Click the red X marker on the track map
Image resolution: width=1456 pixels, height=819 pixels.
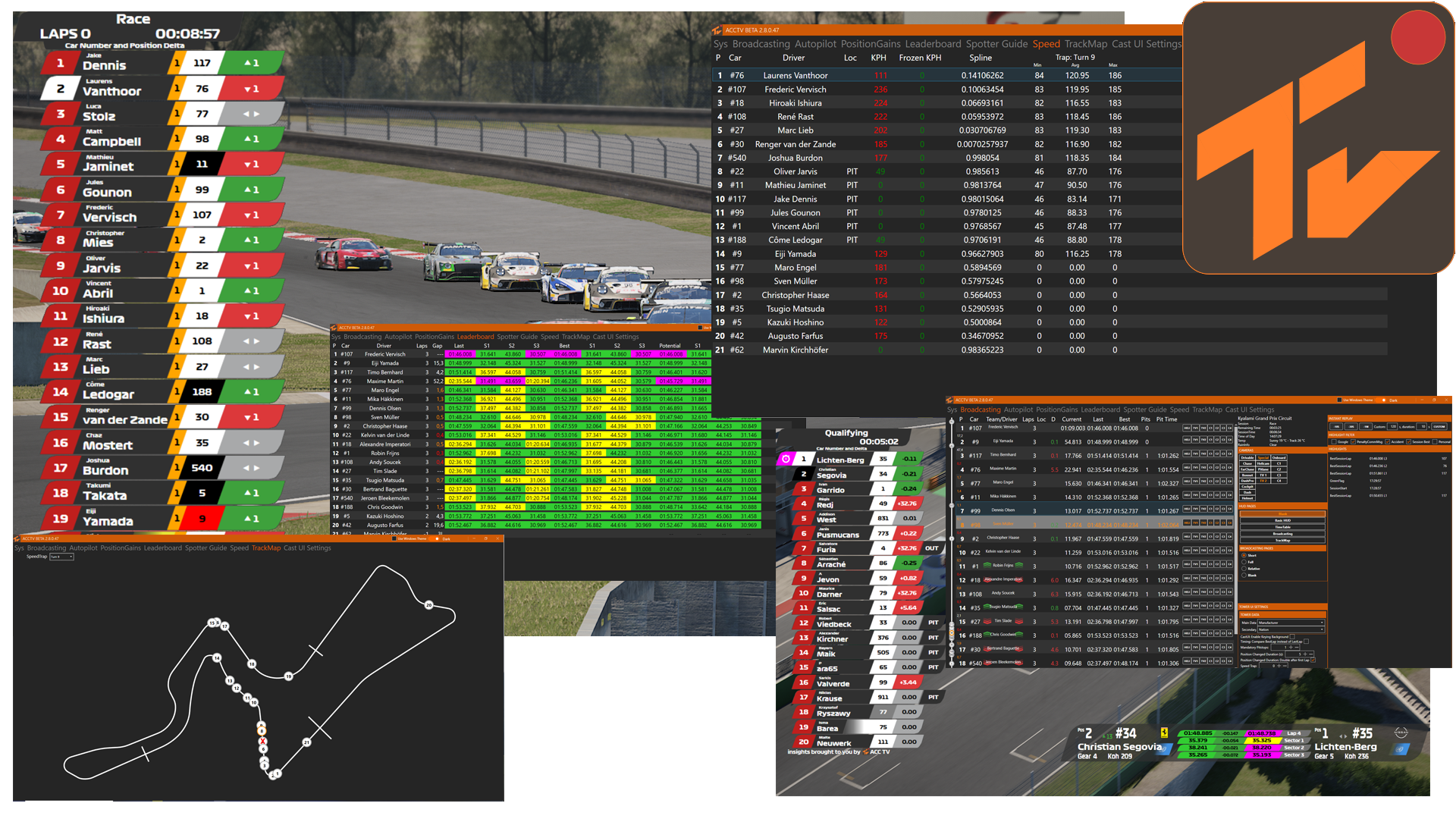[262, 741]
